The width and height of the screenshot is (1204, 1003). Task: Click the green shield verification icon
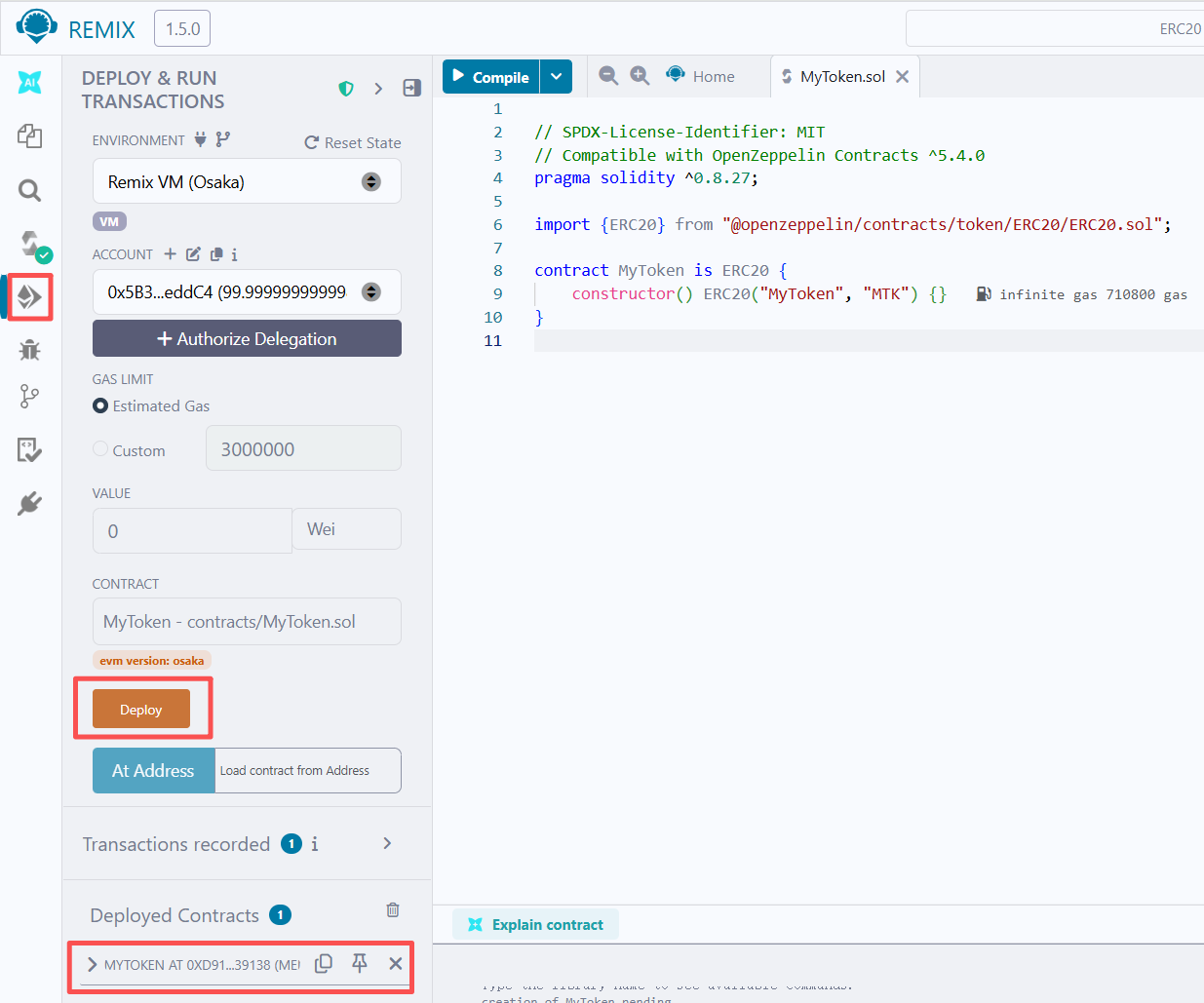click(x=346, y=89)
